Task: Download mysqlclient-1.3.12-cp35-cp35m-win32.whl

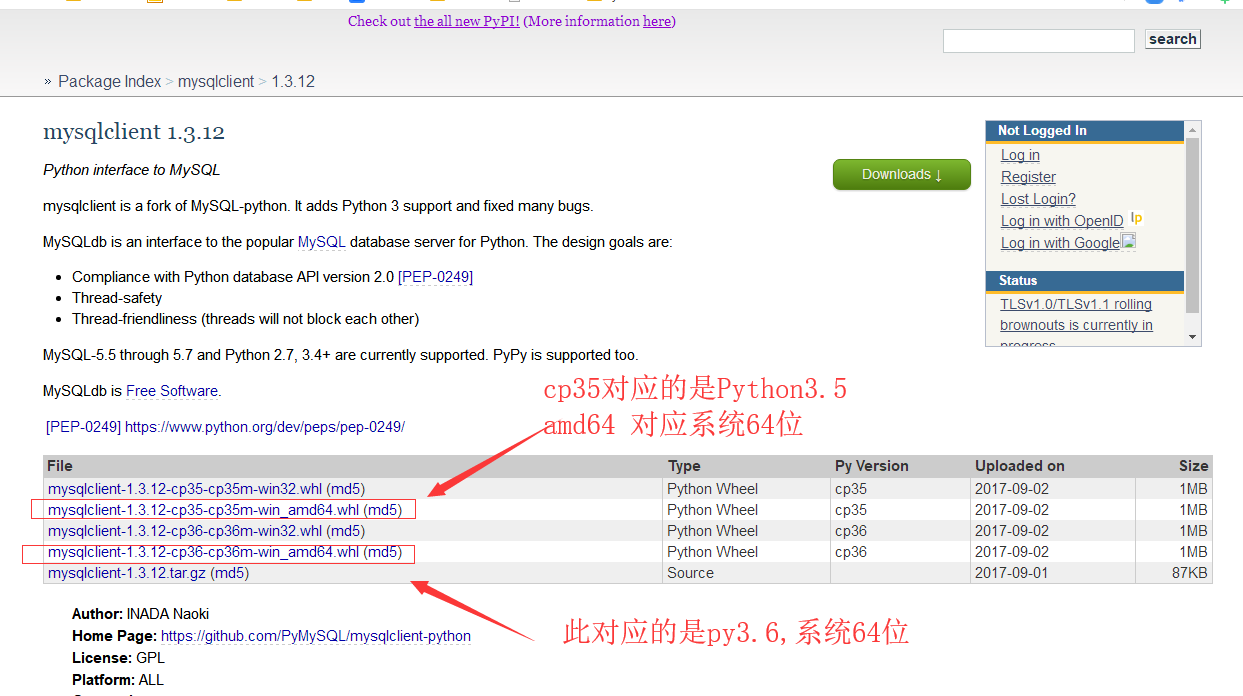Action: (185, 489)
